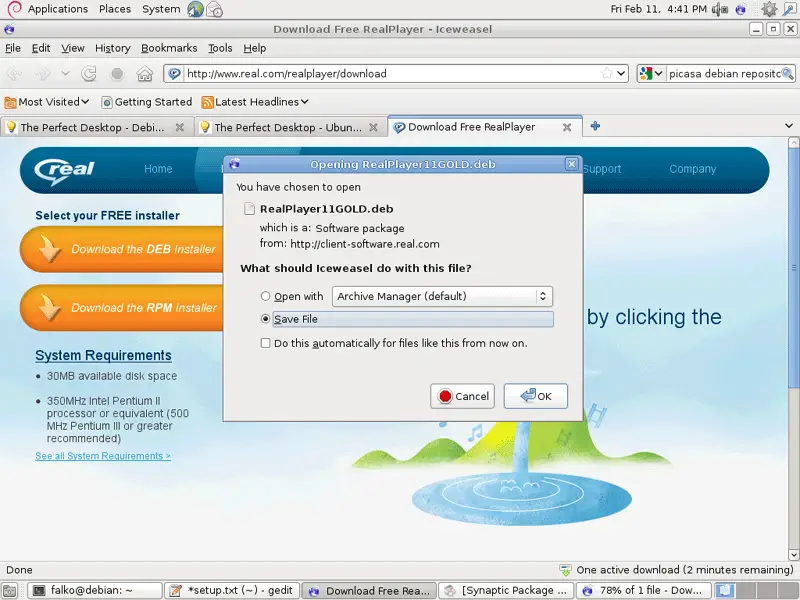
Task: Close the Download Free RealPlayer tab
Action: (x=566, y=127)
